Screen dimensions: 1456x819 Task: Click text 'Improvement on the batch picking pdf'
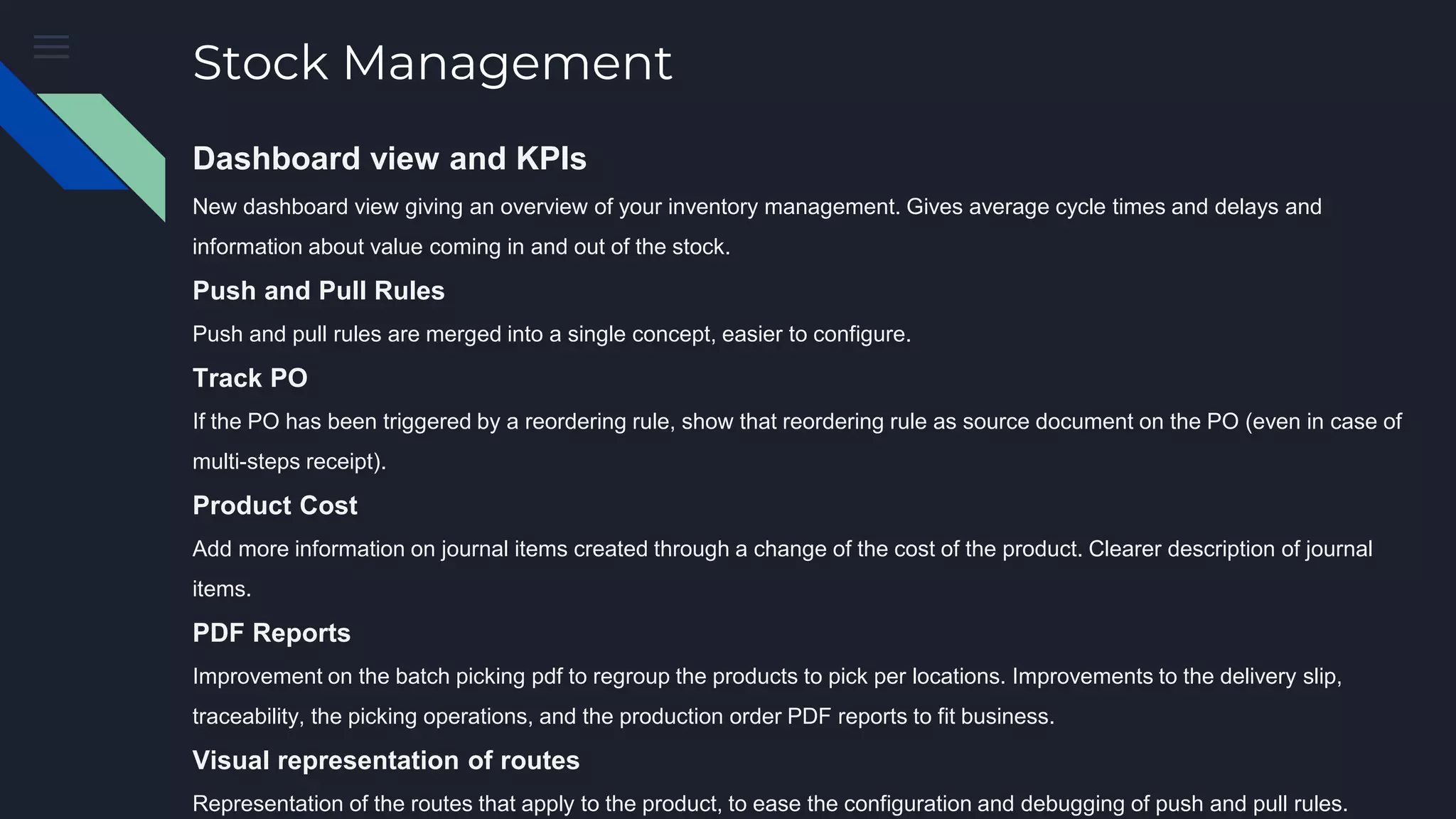coord(767,676)
